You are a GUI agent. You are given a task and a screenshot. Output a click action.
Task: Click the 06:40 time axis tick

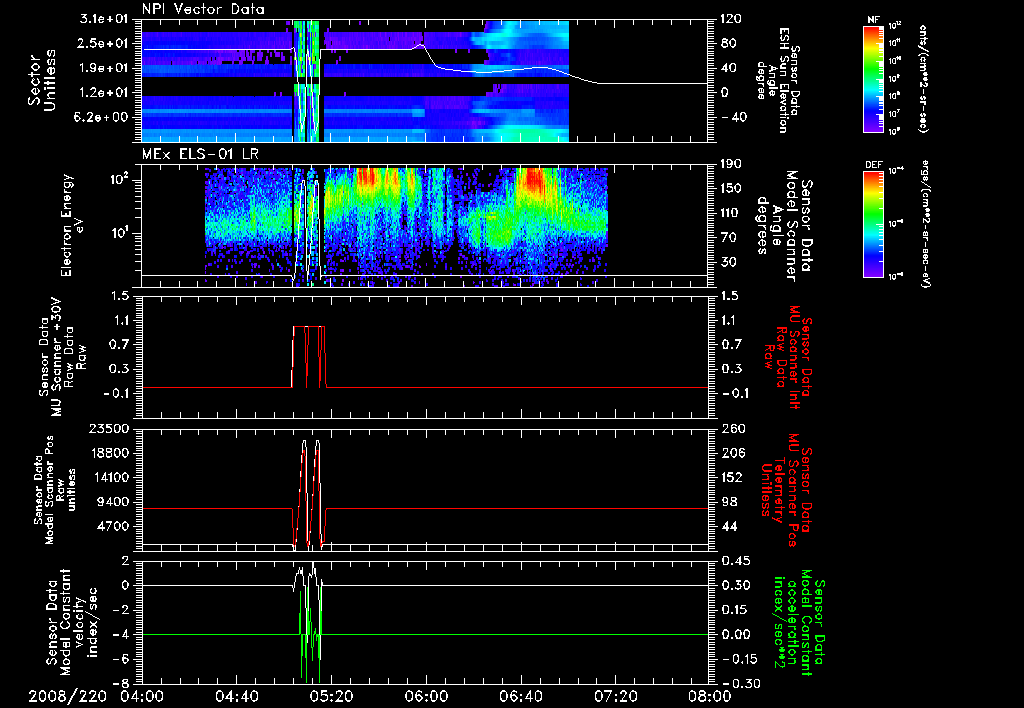[x=520, y=696]
